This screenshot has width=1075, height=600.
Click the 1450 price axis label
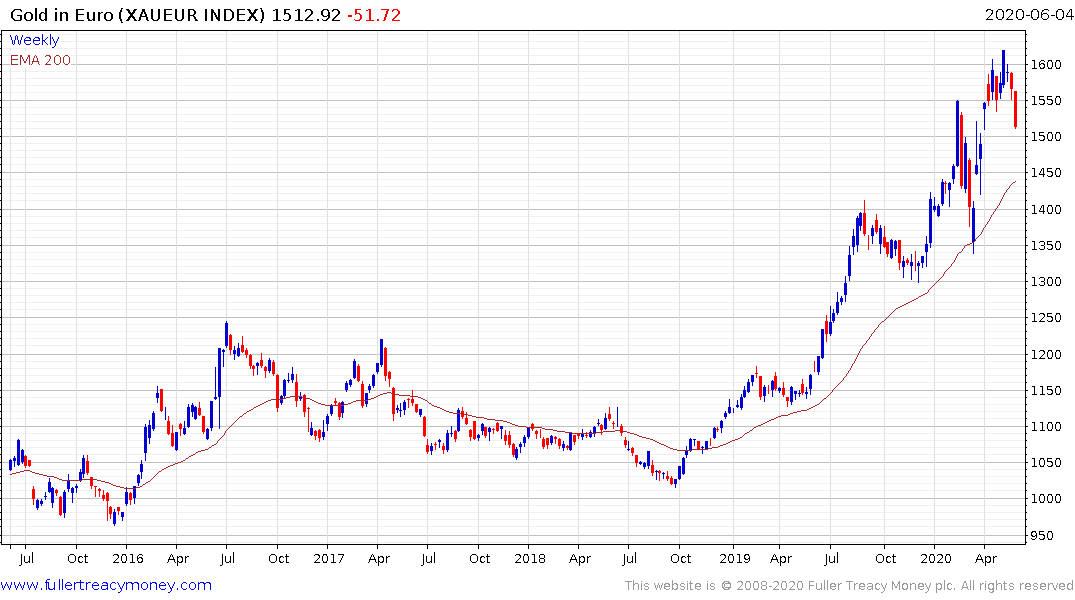[1046, 173]
